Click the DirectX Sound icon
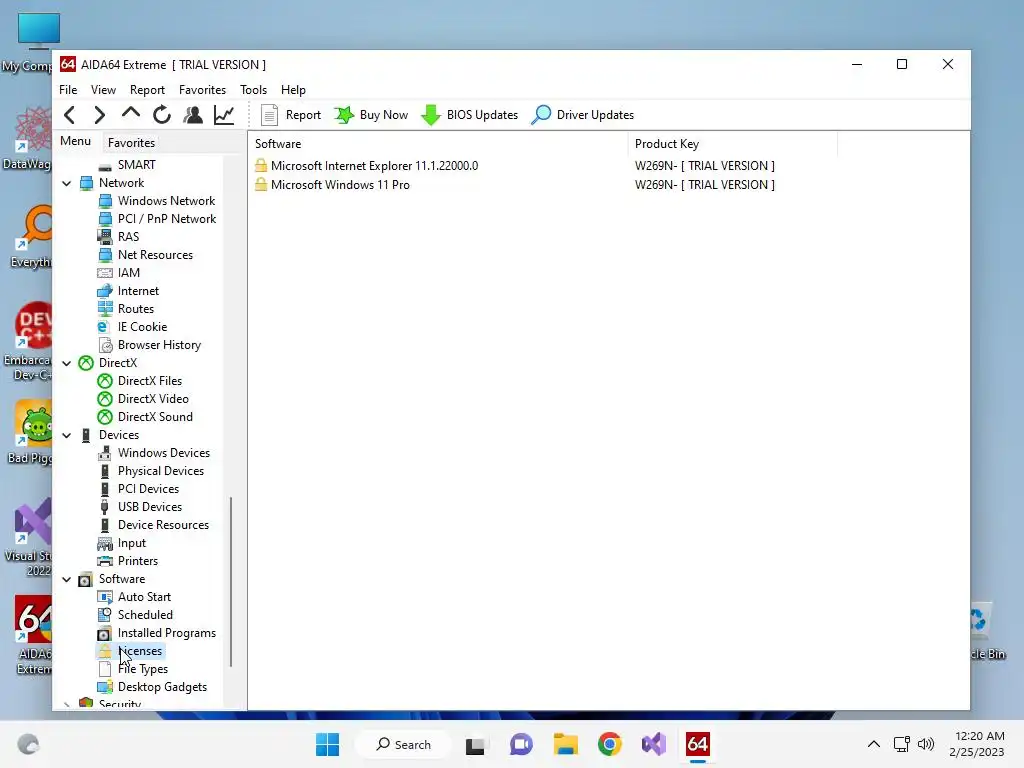Screen dimensions: 1024x768 pos(104,417)
